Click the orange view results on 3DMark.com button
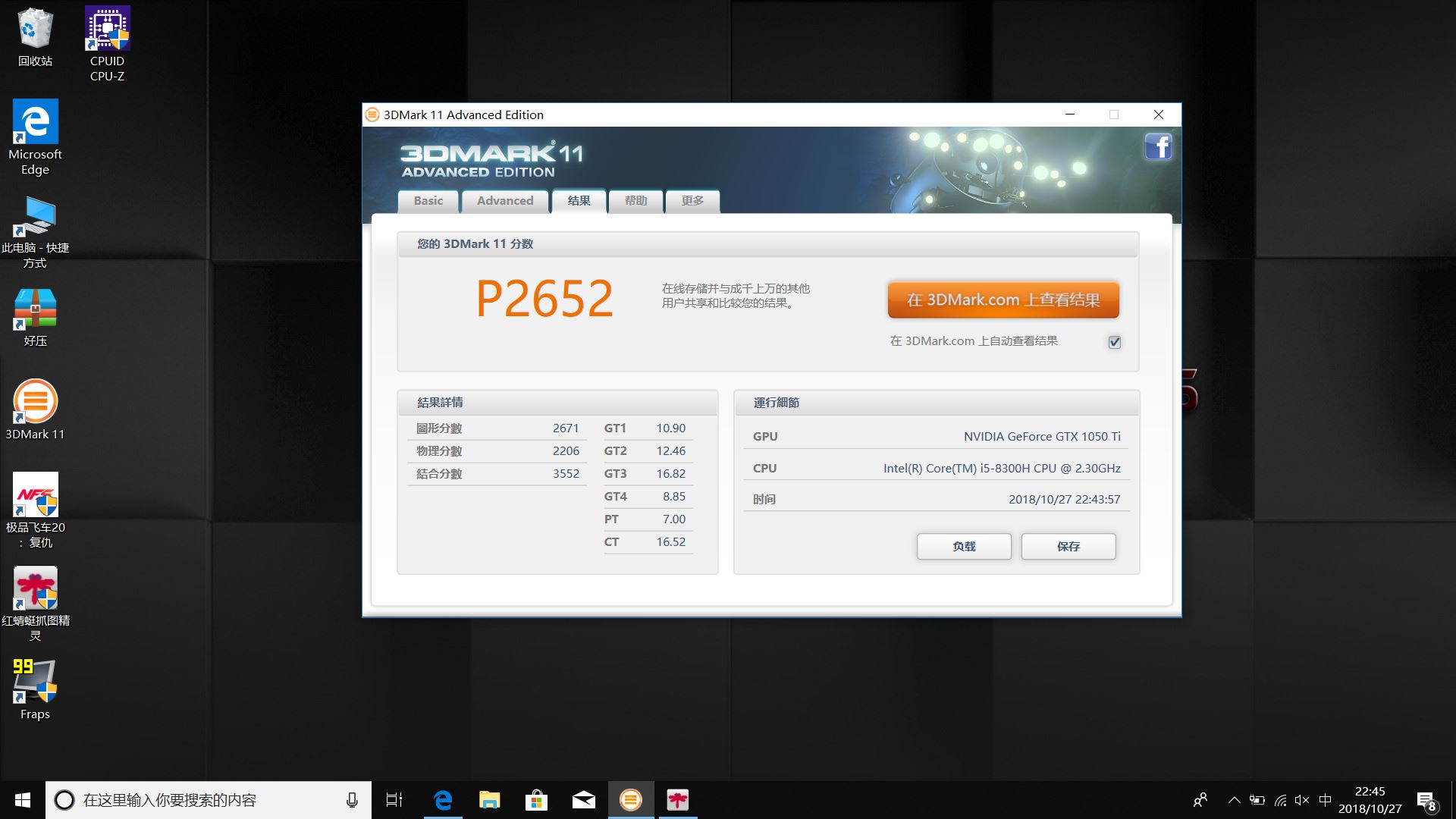 pos(1003,300)
